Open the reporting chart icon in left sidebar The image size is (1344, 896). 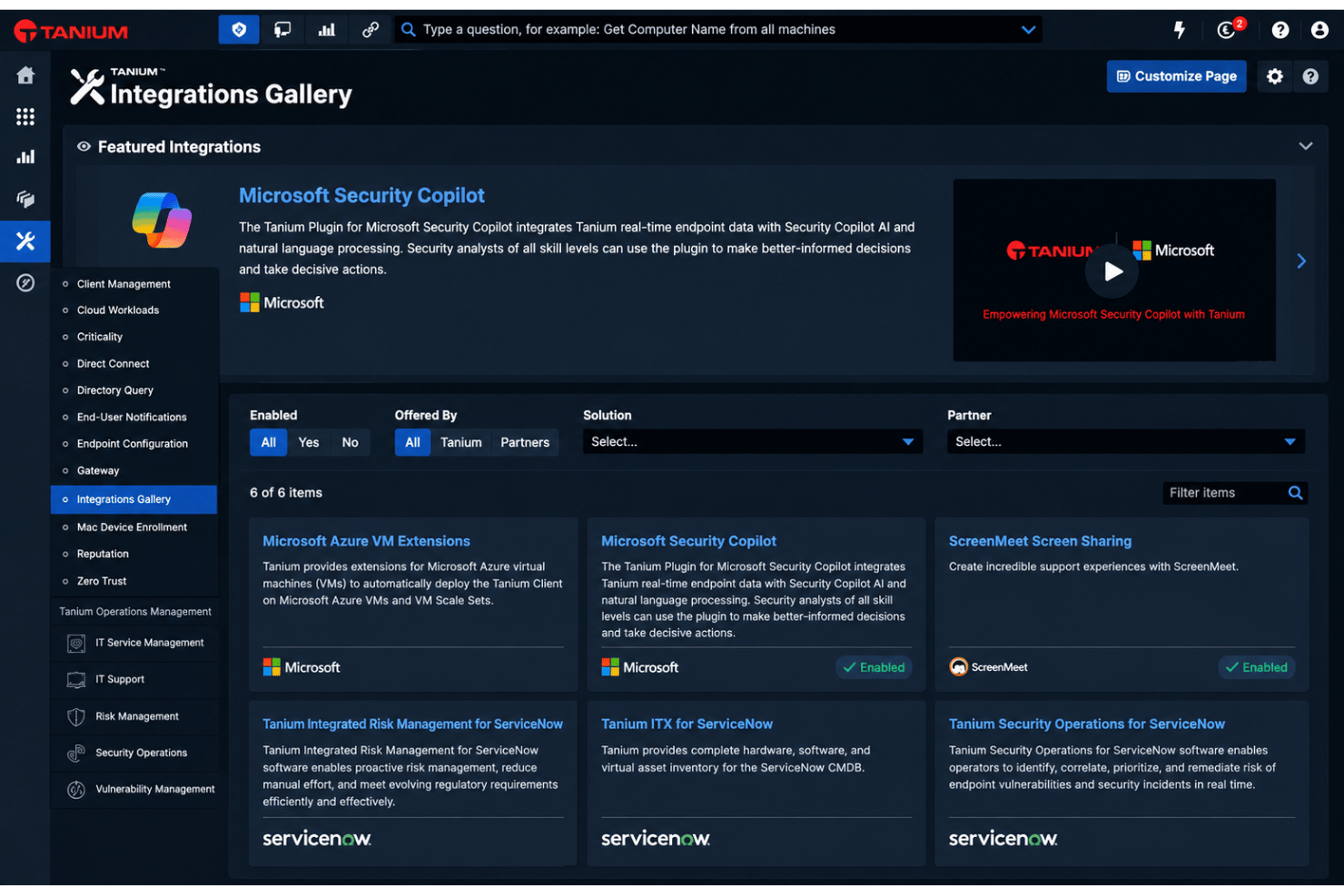(25, 157)
